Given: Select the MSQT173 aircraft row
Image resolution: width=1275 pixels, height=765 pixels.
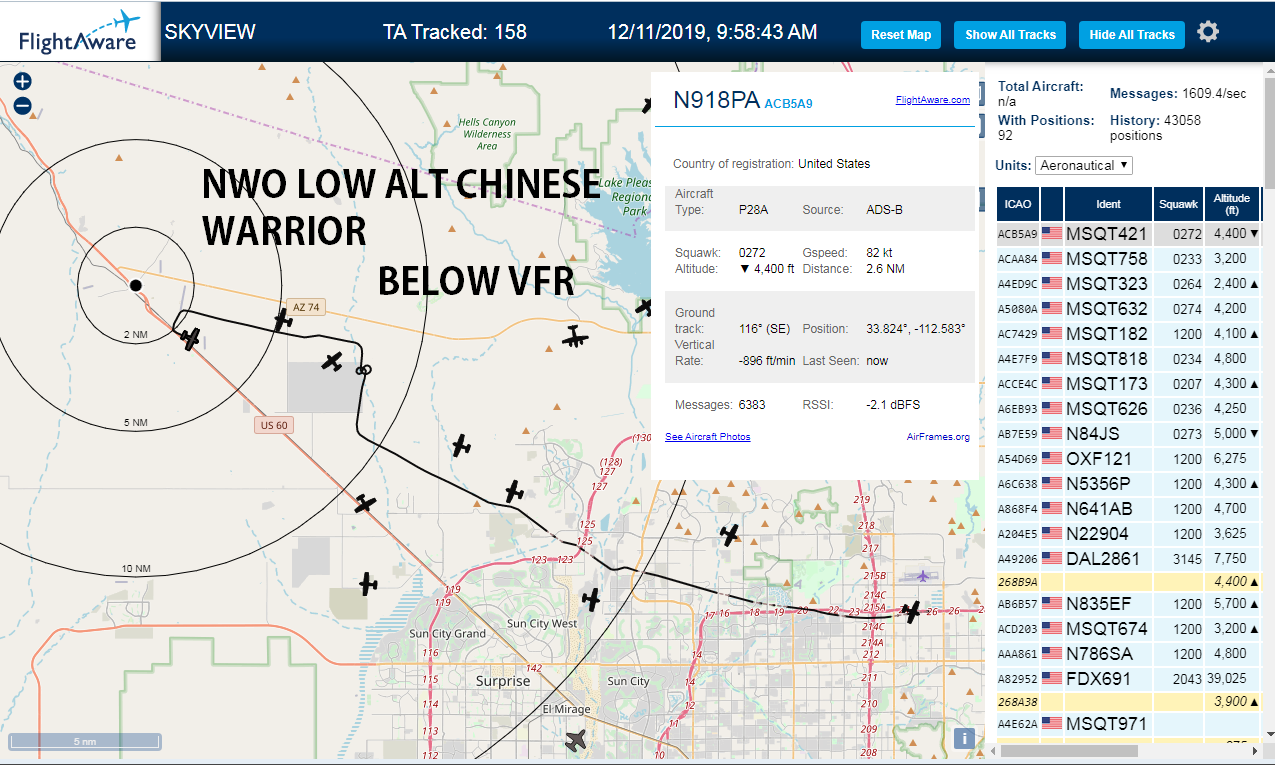Looking at the screenshot, I should tap(1129, 384).
